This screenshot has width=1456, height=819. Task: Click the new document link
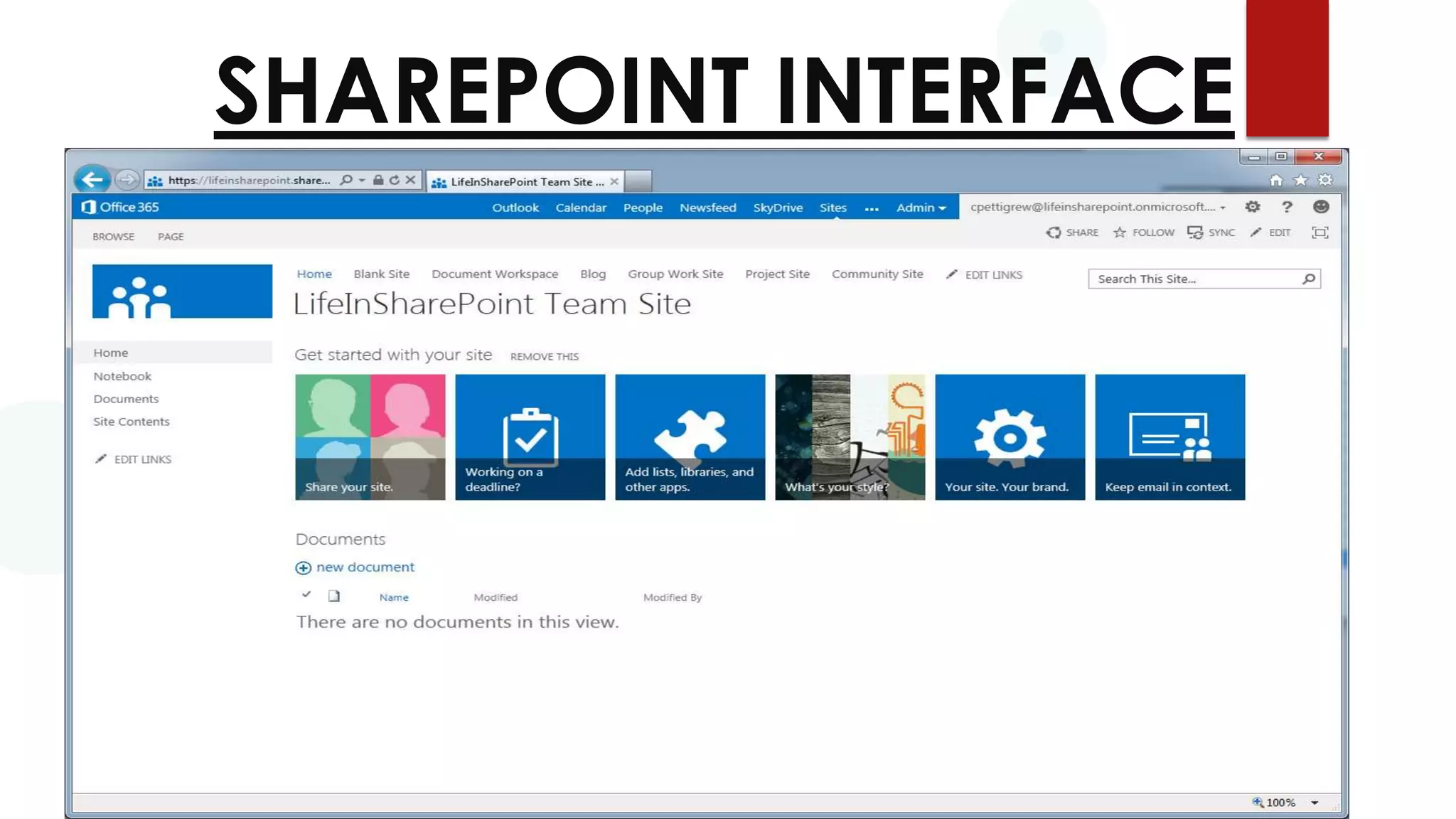tap(365, 567)
